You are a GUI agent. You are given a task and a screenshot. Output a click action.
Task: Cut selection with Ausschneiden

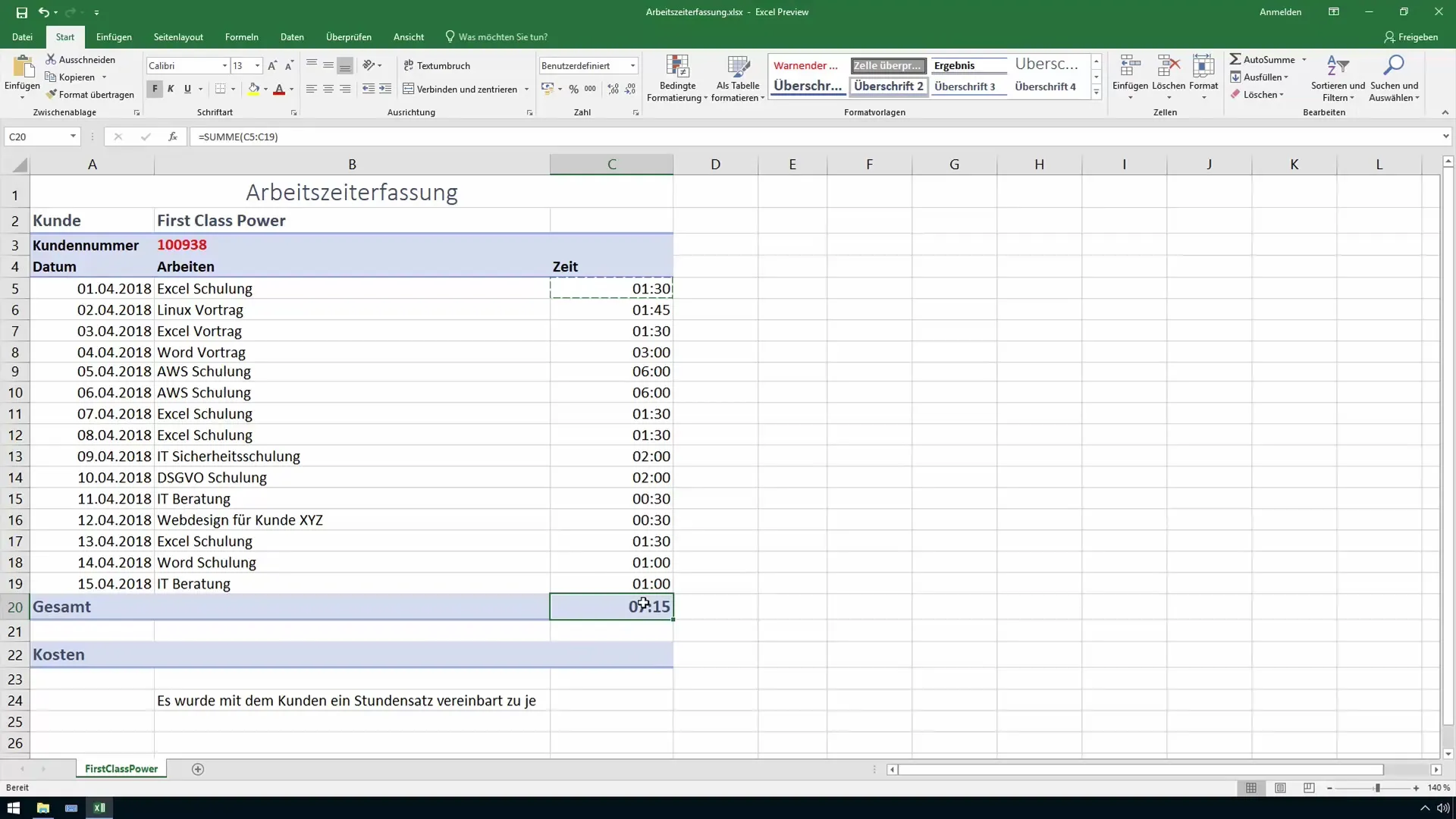[x=80, y=59]
